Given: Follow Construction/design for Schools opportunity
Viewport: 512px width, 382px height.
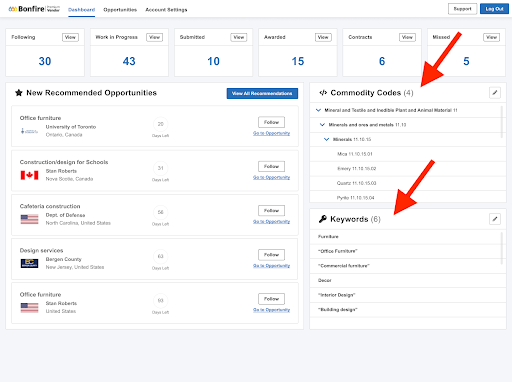Looking at the screenshot, I should point(271,166).
